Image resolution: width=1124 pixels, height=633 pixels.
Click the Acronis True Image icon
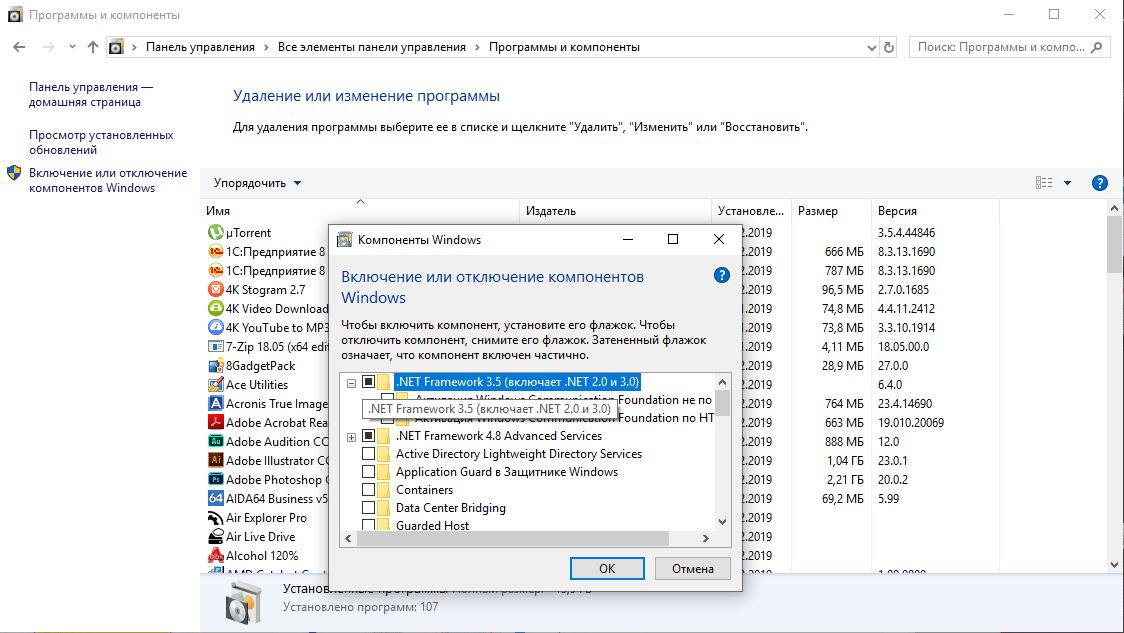tap(215, 404)
